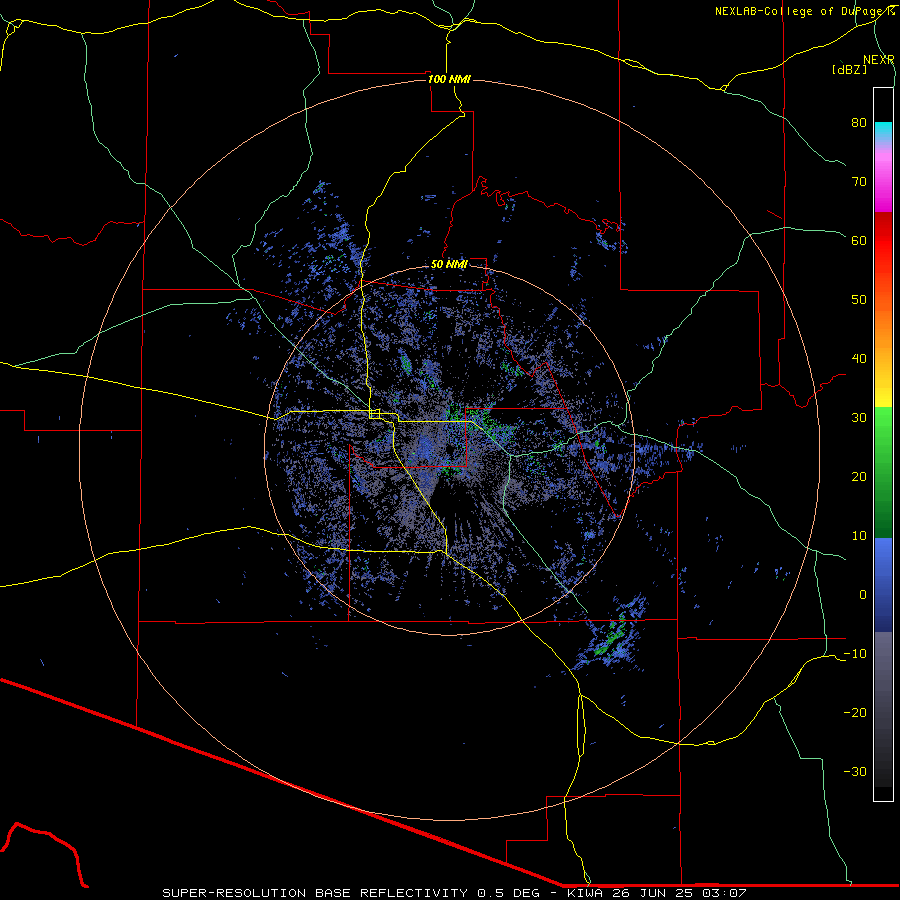Click the 80 dBZ scale value

coord(859,122)
